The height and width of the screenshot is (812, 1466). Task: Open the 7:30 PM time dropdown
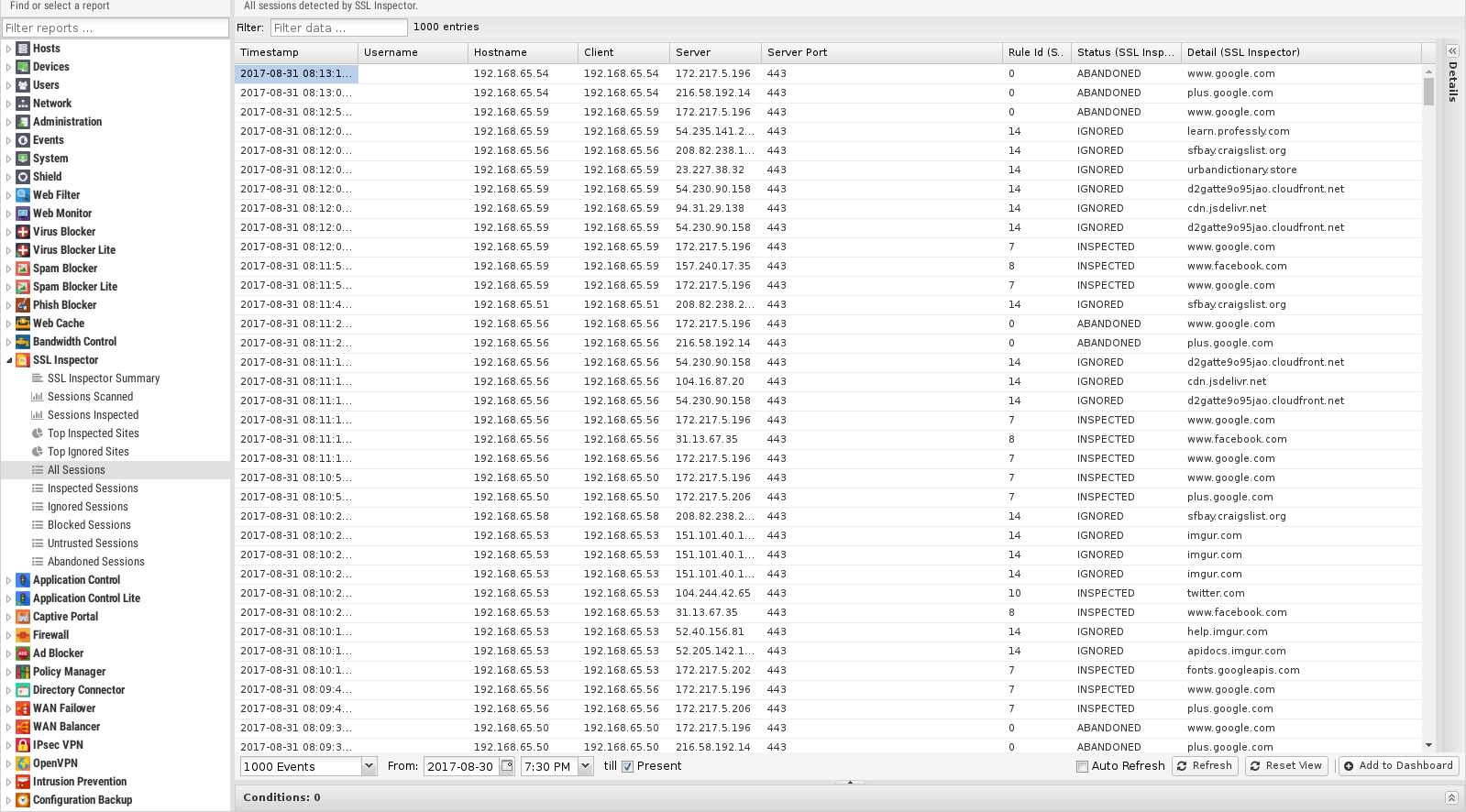click(586, 766)
